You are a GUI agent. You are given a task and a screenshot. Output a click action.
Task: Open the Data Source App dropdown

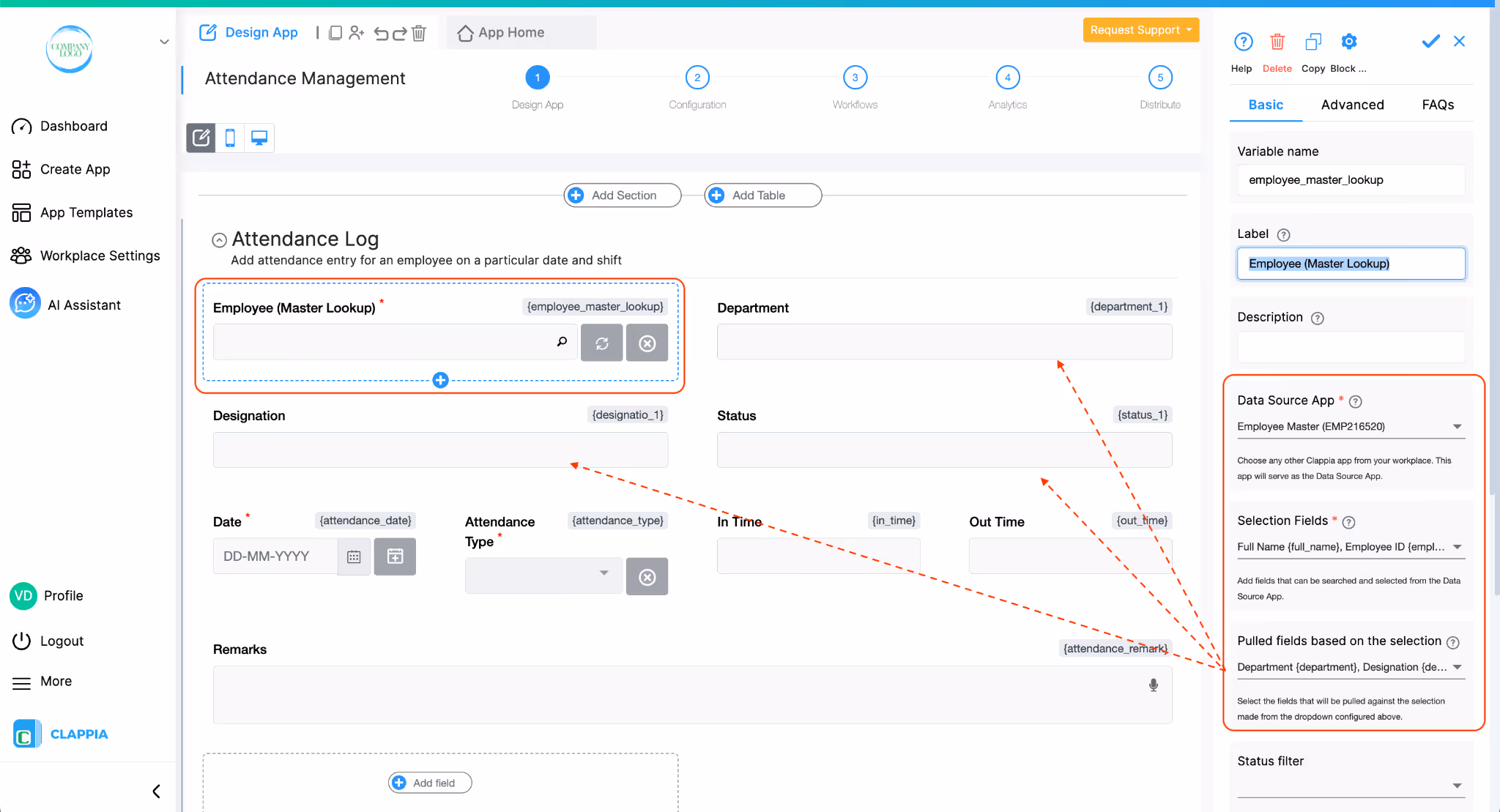coord(1458,426)
